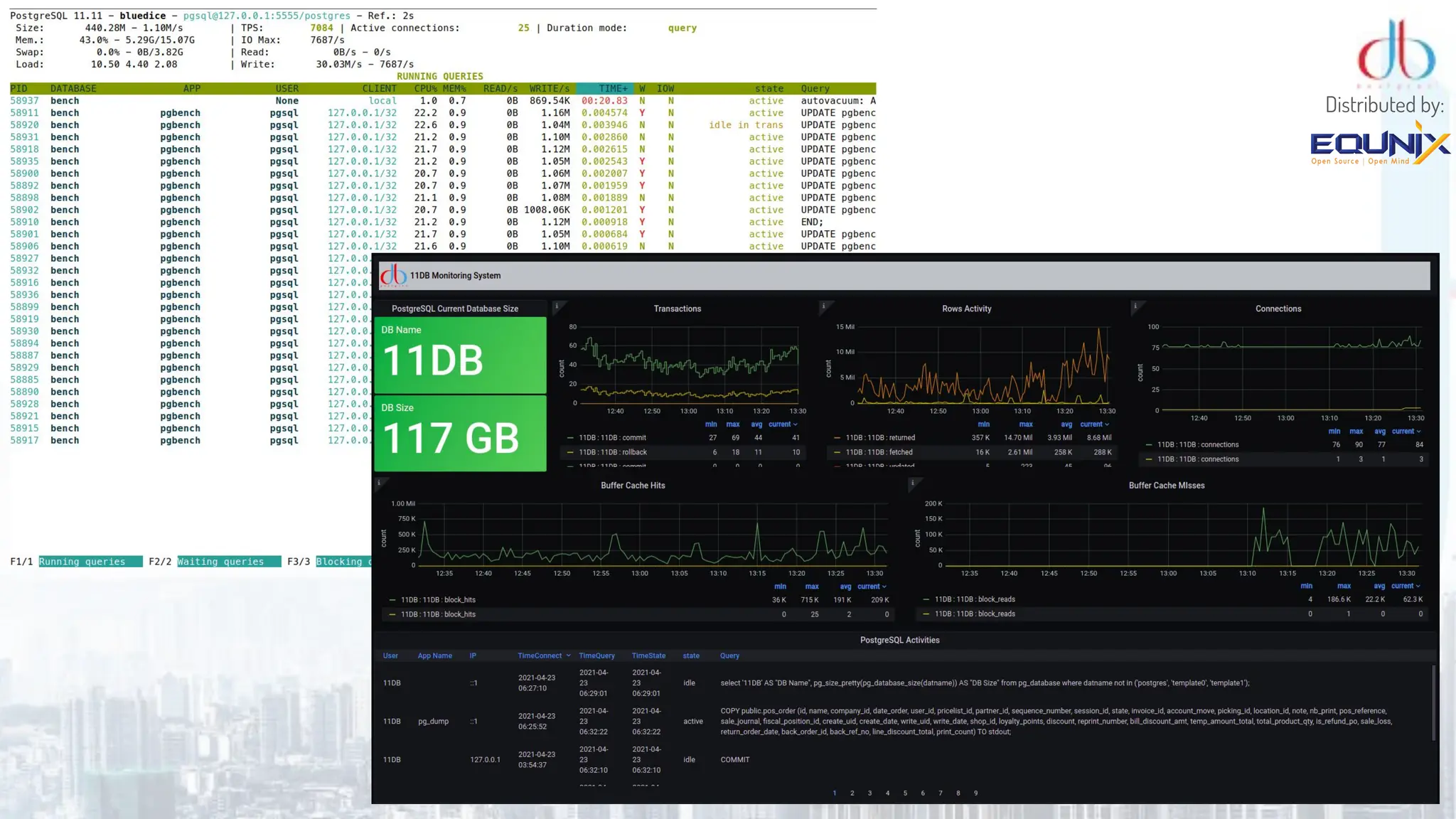The width and height of the screenshot is (1456, 819).
Task: Click the Transactions panel info icon
Action: point(557,306)
